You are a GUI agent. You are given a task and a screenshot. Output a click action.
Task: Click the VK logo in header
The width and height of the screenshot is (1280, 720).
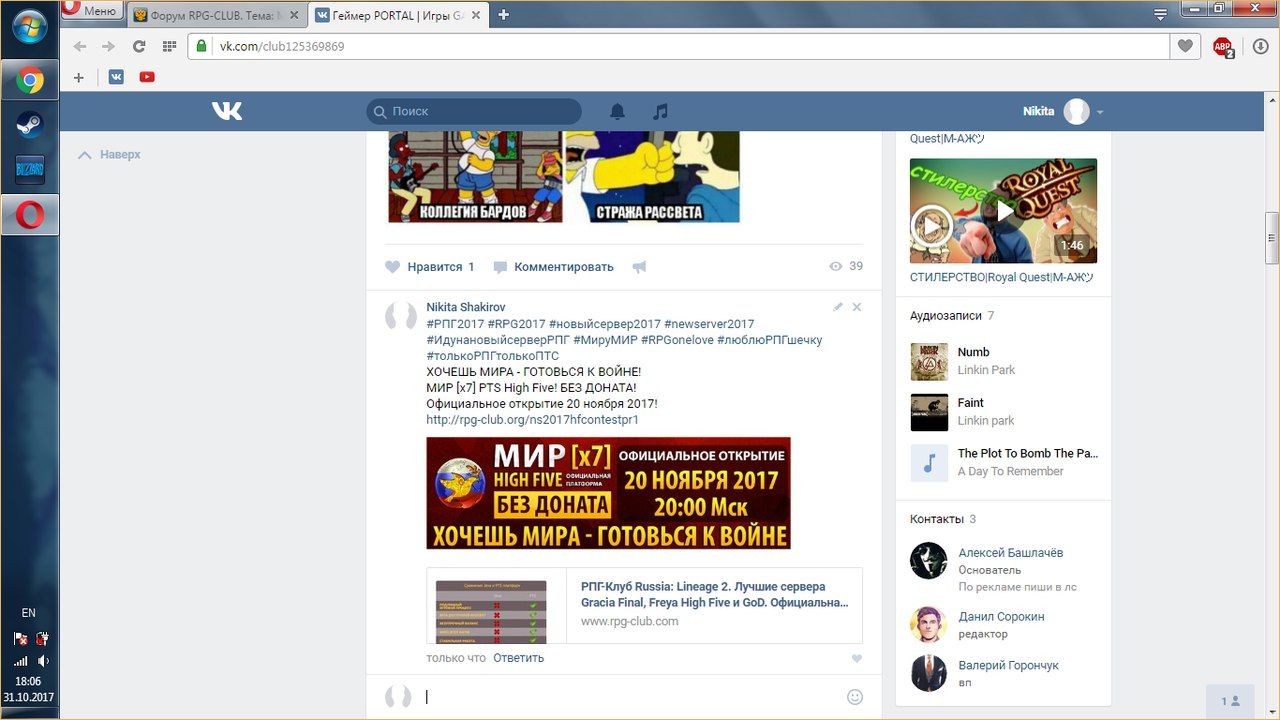(x=227, y=111)
